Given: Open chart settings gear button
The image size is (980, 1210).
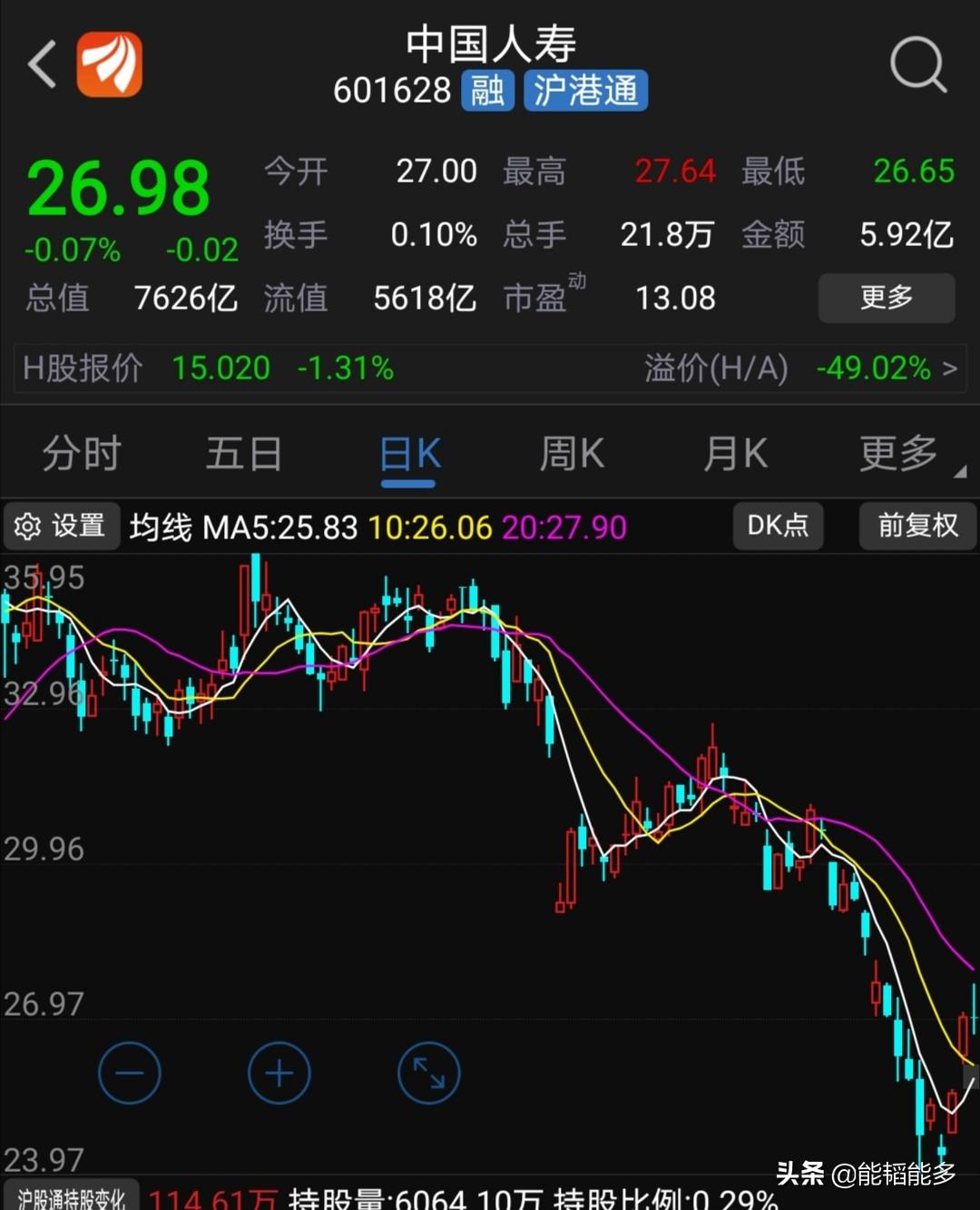Looking at the screenshot, I should [x=62, y=526].
